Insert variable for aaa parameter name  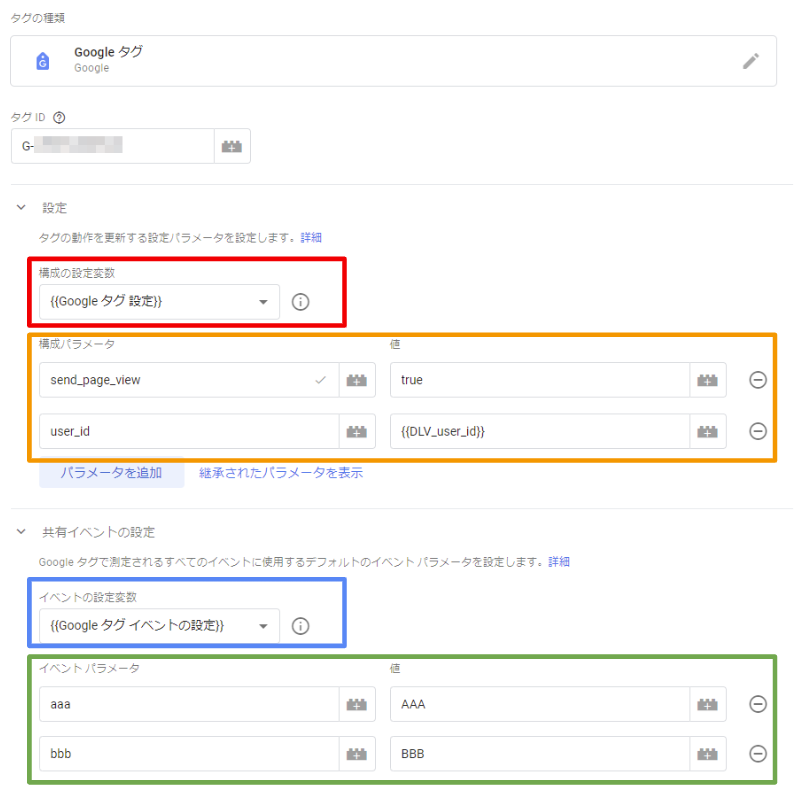pyautogui.click(x=357, y=704)
